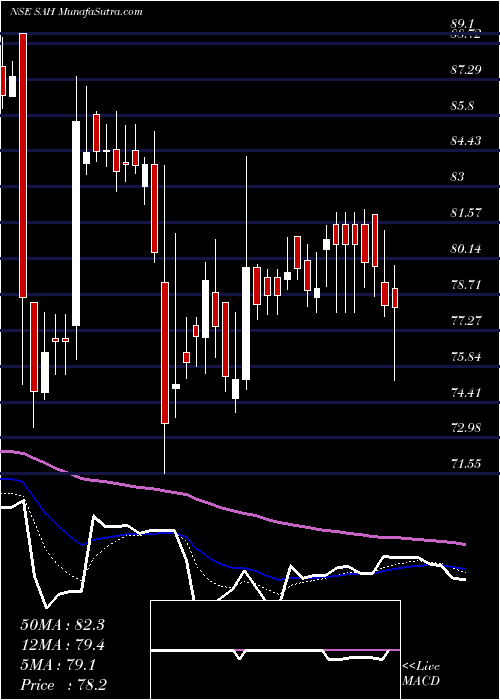Select the 12MA : 79.4 legend text
Screen dimensions: 500x700
[x=62, y=645]
